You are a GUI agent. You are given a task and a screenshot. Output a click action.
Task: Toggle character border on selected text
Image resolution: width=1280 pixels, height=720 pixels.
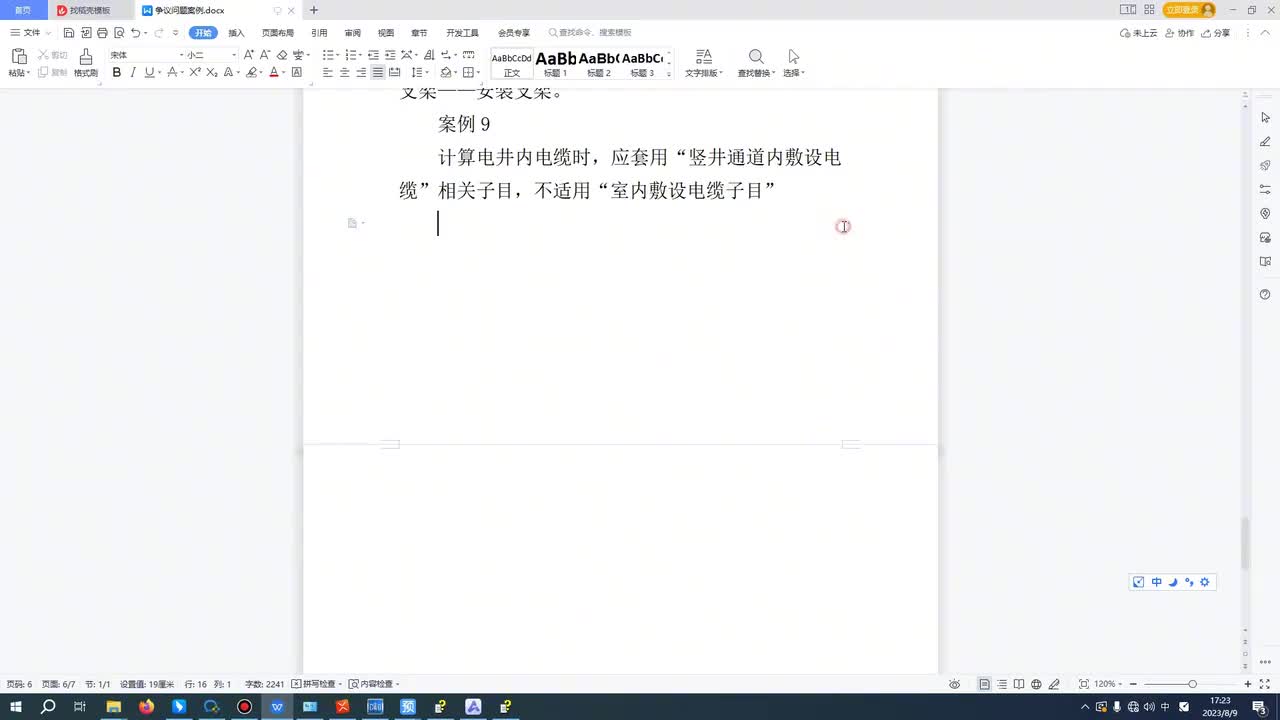pos(297,73)
